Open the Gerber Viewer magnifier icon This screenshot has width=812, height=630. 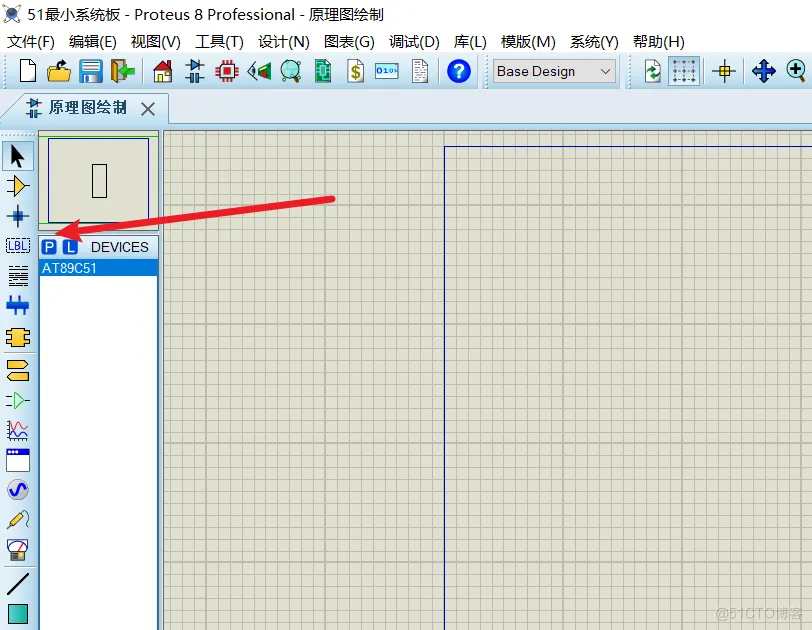pos(291,71)
